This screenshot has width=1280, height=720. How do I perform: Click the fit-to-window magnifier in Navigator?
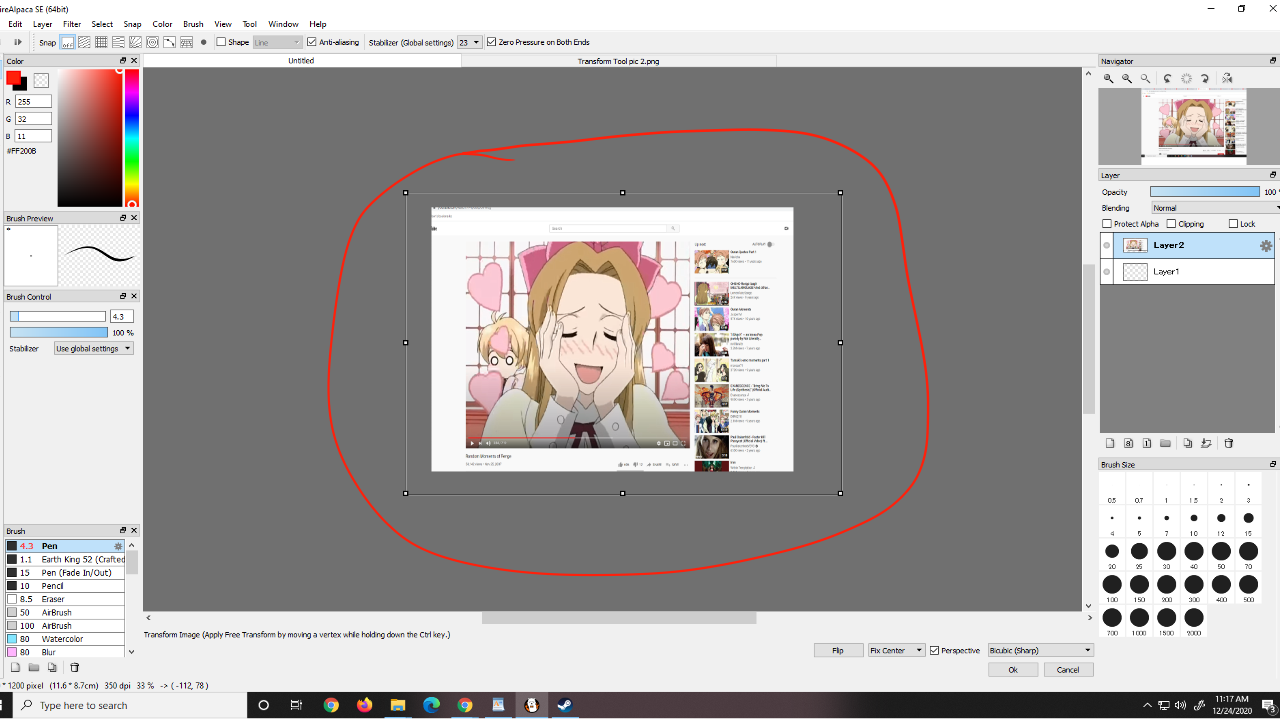pyautogui.click(x=1146, y=78)
